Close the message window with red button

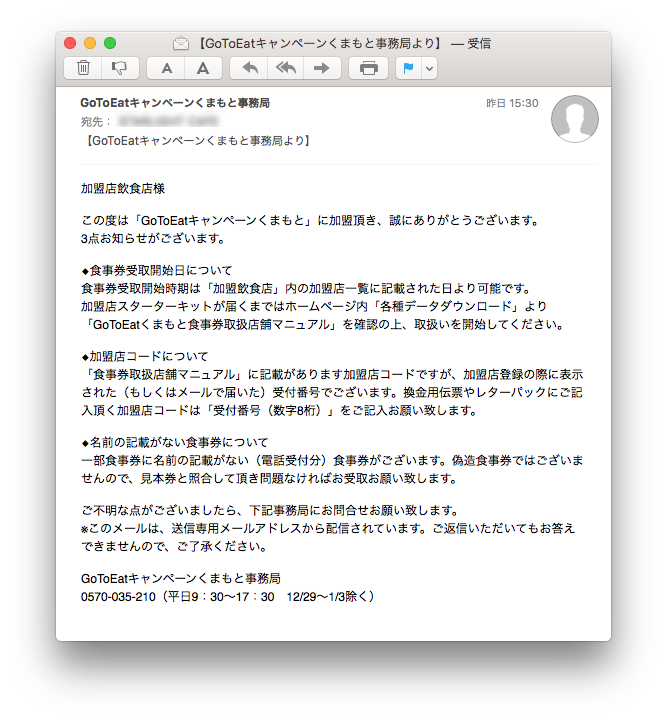point(70,43)
